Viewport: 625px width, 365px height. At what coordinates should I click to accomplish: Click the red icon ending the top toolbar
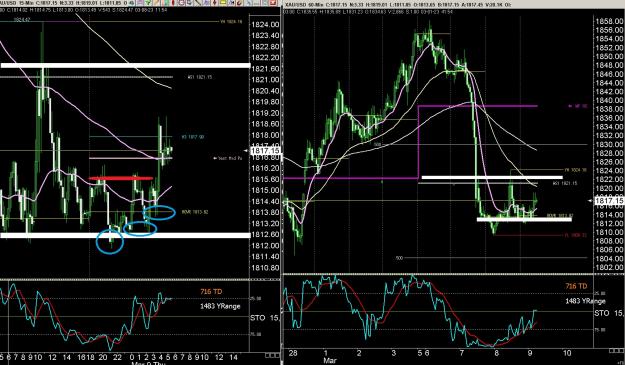coord(273,2)
